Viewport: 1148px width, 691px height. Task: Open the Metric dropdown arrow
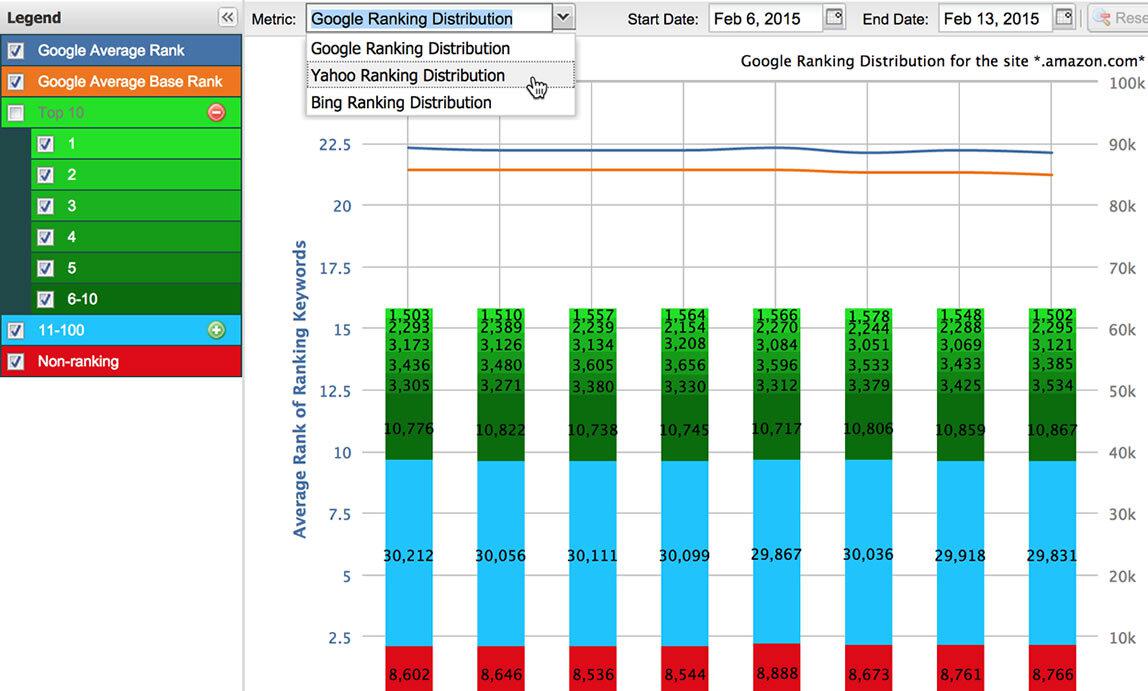[x=562, y=17]
